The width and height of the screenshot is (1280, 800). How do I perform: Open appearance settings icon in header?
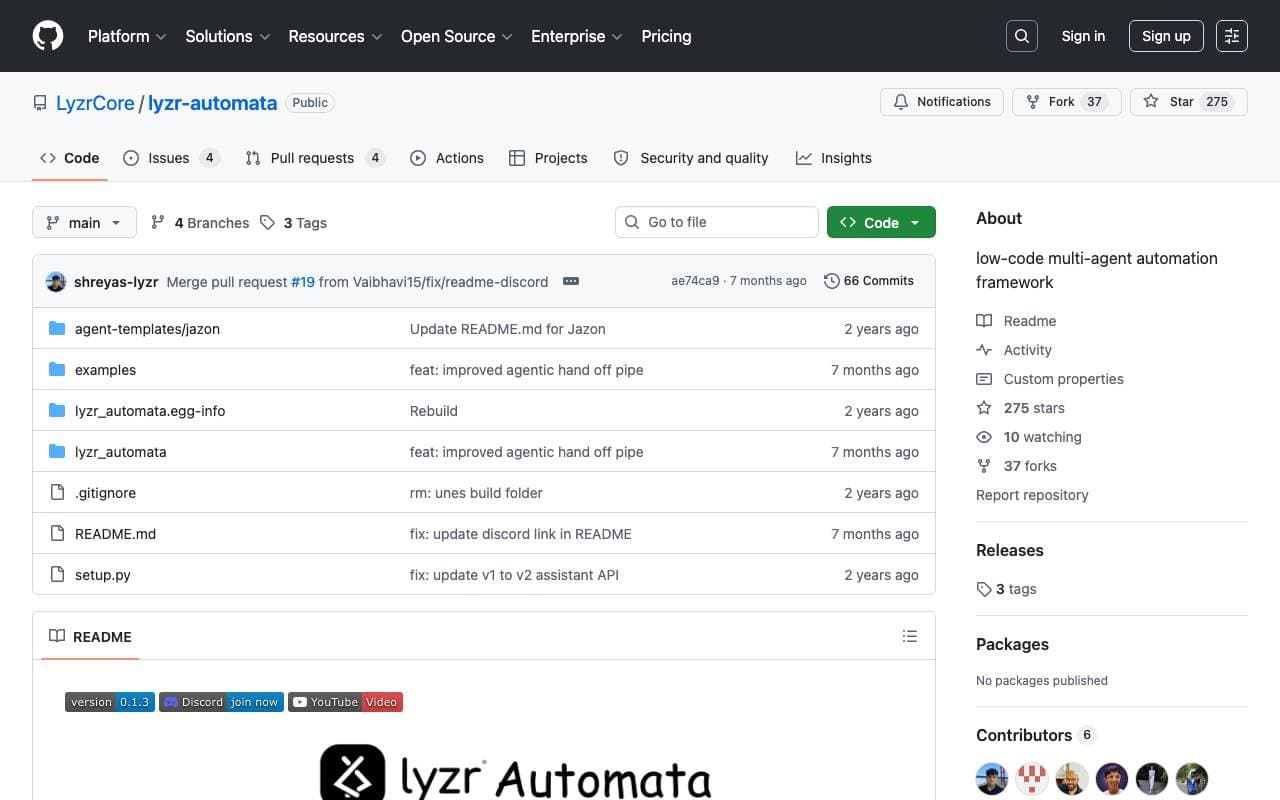tap(1232, 36)
